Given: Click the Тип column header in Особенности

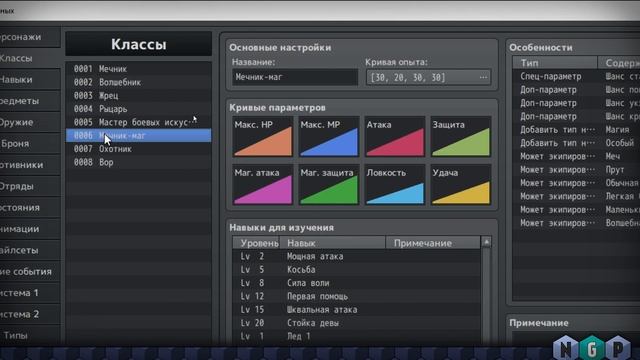Looking at the screenshot, I should coord(555,63).
